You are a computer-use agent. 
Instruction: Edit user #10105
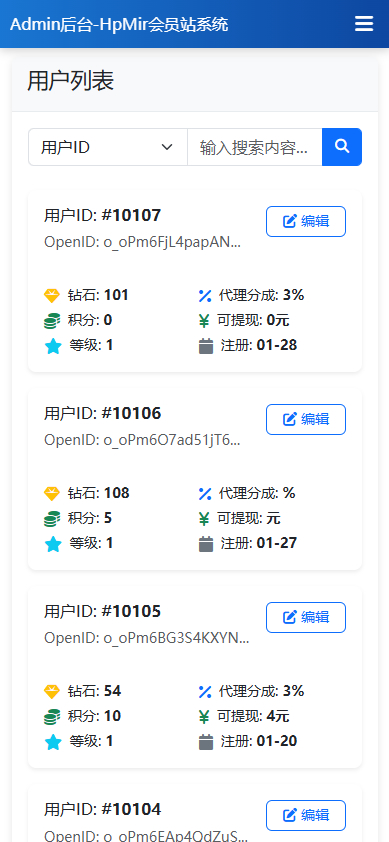coord(306,618)
